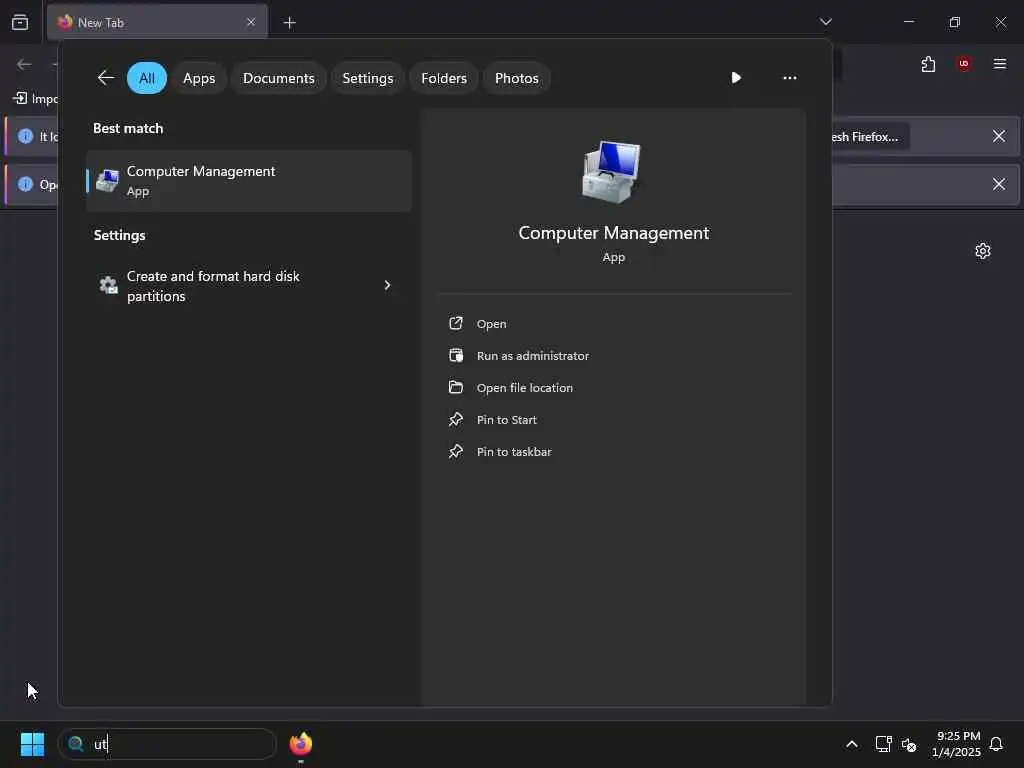Pin Computer Management to taskbar
This screenshot has width=1024, height=768.
coord(514,452)
